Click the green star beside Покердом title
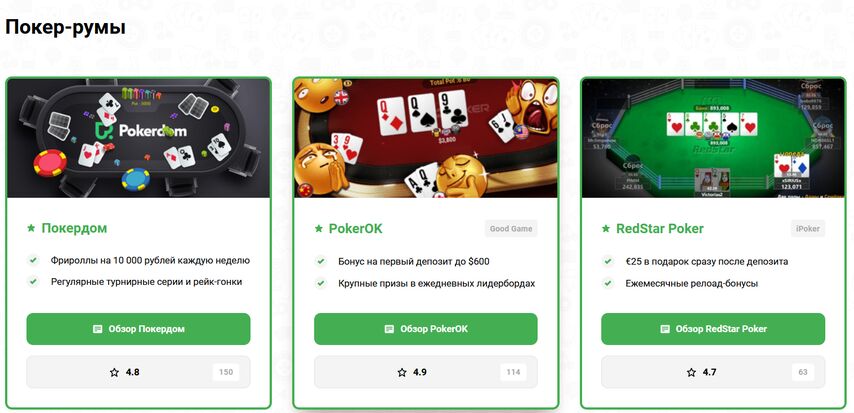 (x=32, y=228)
